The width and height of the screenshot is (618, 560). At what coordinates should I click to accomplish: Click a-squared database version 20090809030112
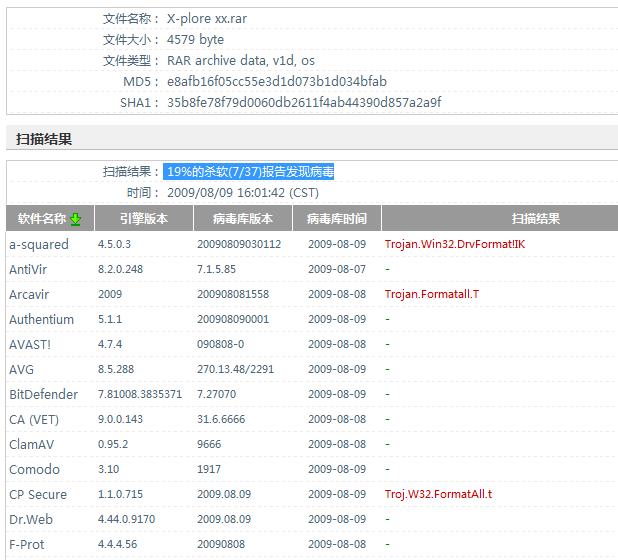(x=239, y=244)
